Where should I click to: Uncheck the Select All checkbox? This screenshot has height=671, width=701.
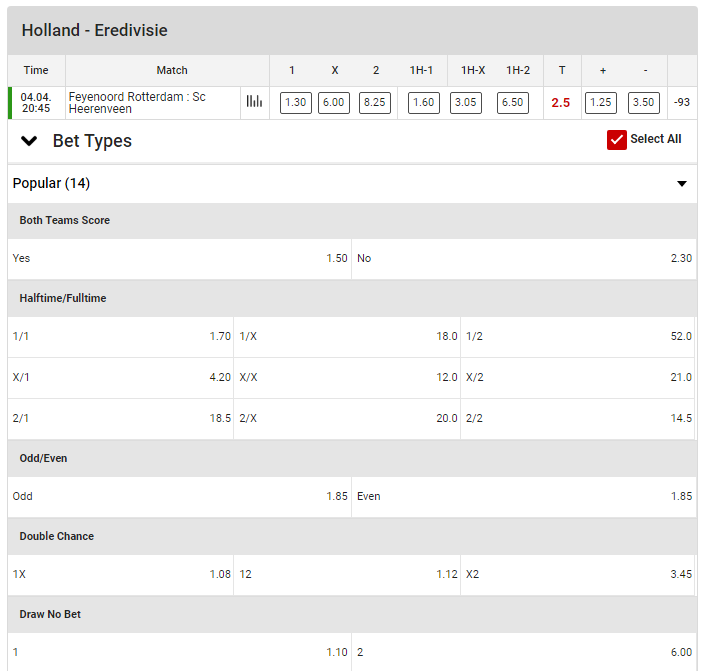pos(617,140)
